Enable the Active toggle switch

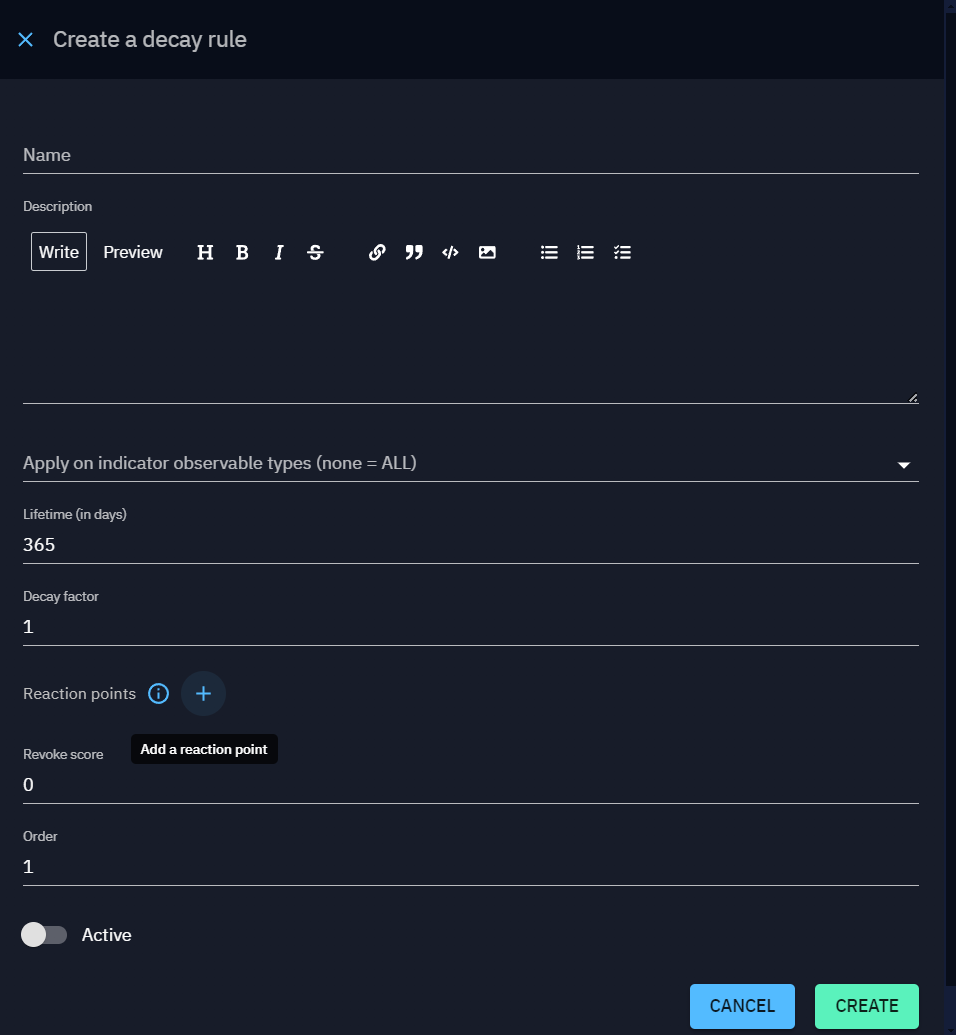[x=44, y=935]
